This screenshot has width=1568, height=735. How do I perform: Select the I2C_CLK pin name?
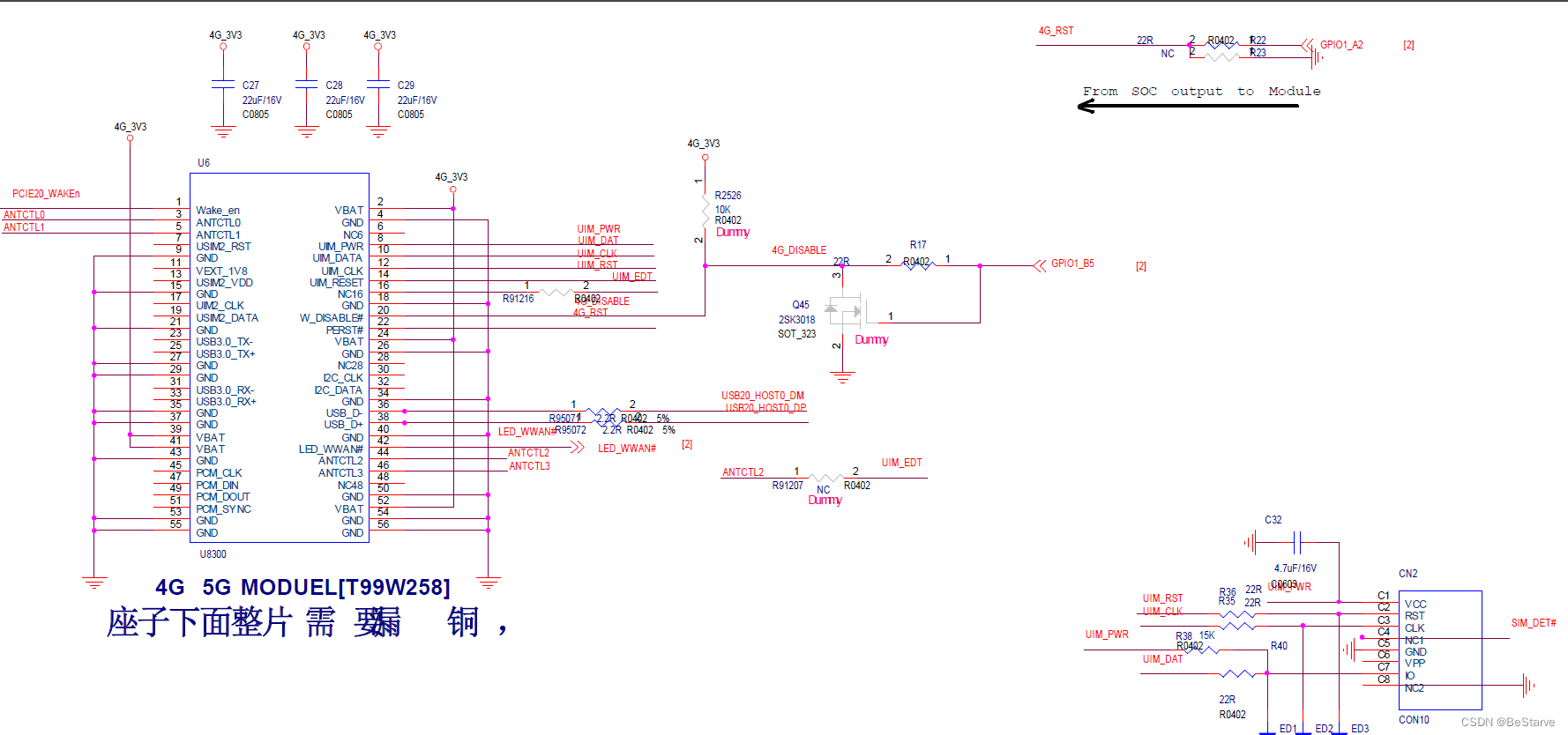[x=343, y=378]
